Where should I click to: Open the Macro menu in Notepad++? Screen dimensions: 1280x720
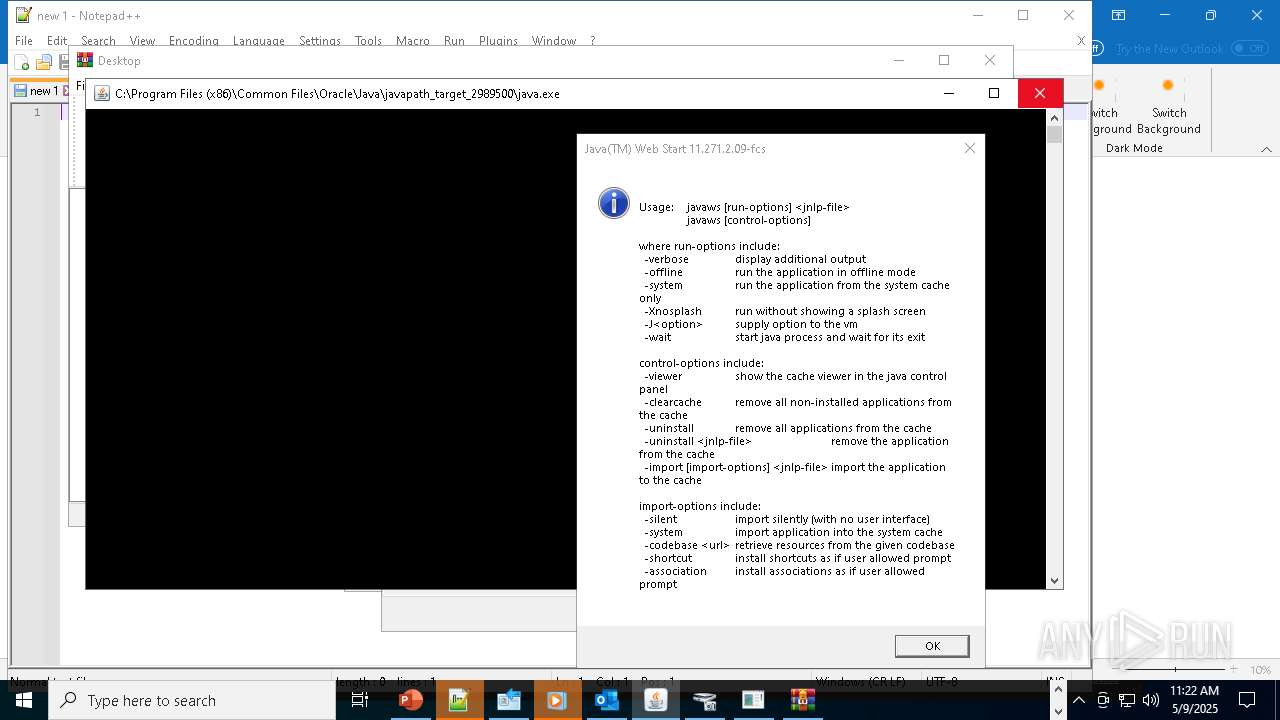pos(412,41)
